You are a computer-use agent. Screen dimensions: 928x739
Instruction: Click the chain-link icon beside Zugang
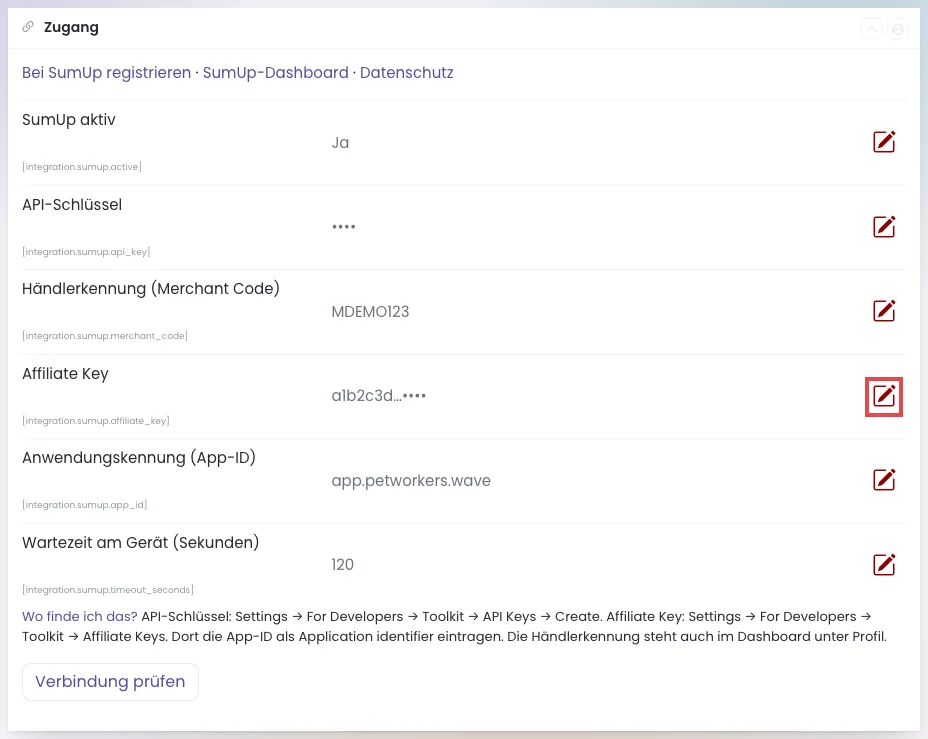point(28,27)
